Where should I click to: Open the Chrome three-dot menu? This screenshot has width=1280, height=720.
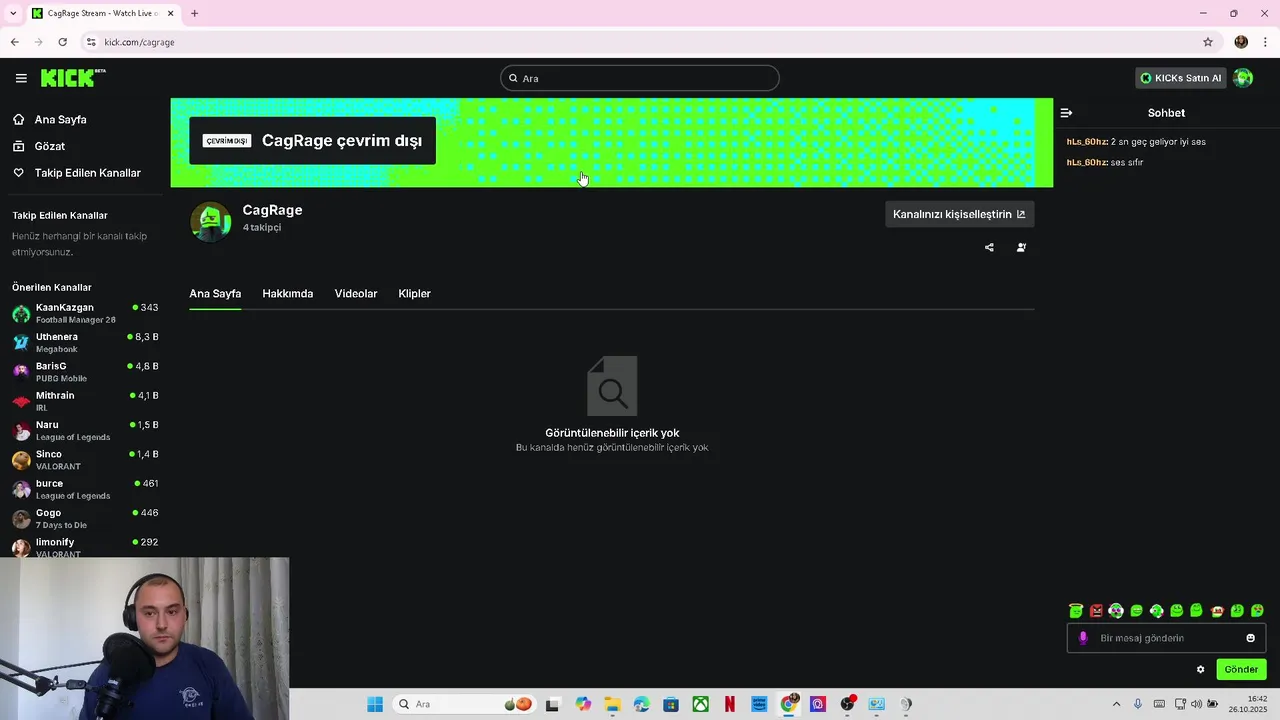point(1266,42)
